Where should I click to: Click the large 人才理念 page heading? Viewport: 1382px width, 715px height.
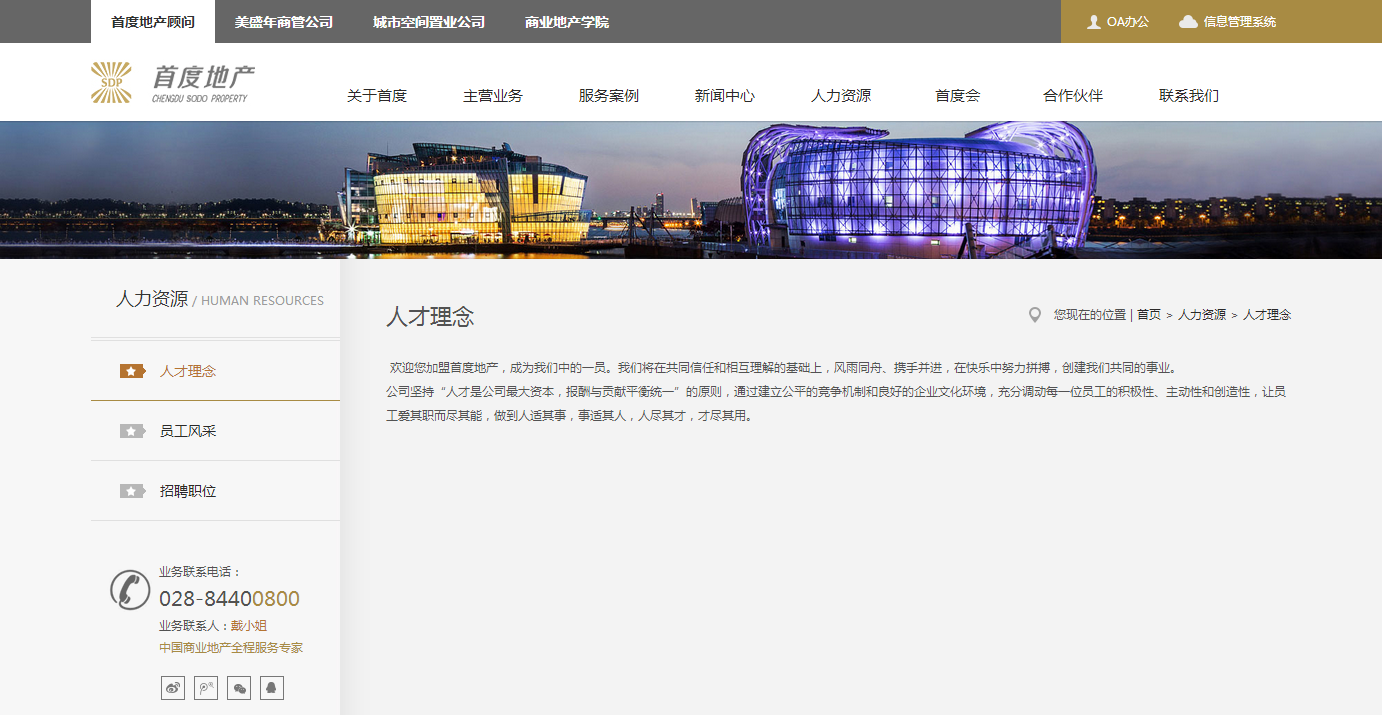[430, 317]
